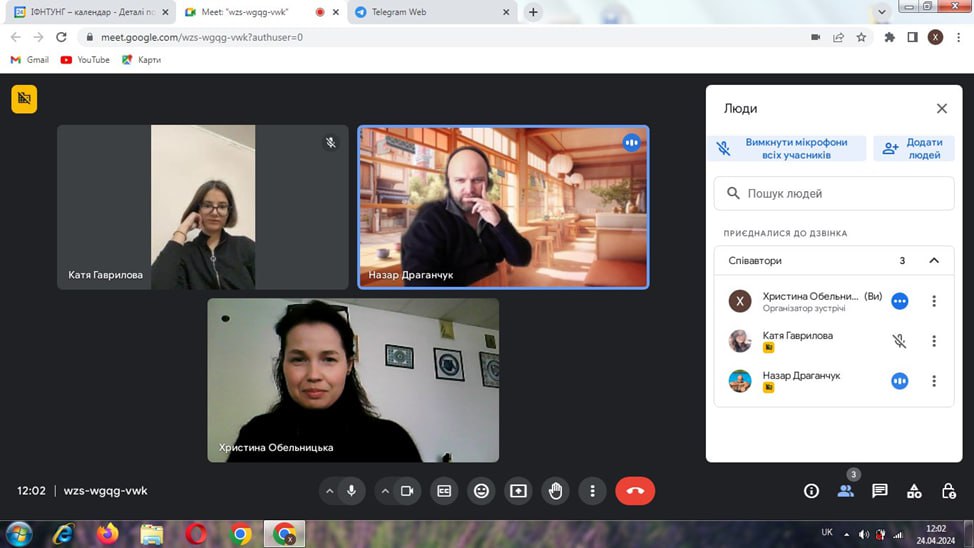Click the Додати людей button
Viewport: 974px width, 548px height.
point(913,149)
